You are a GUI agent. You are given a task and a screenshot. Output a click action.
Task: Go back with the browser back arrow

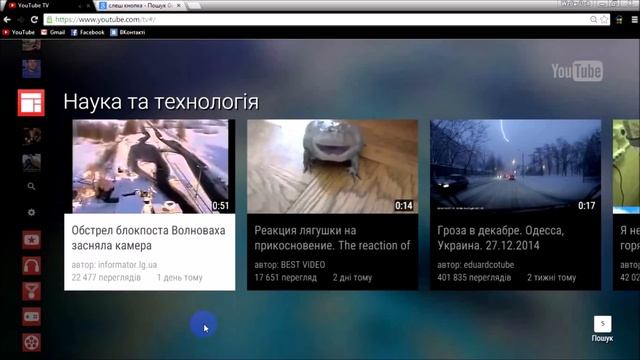[7, 19]
